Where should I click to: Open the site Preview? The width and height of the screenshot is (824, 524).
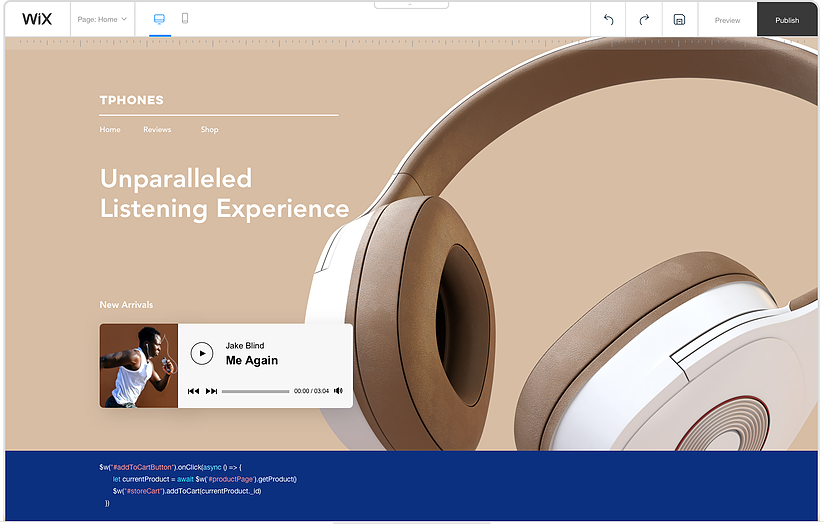[x=727, y=20]
